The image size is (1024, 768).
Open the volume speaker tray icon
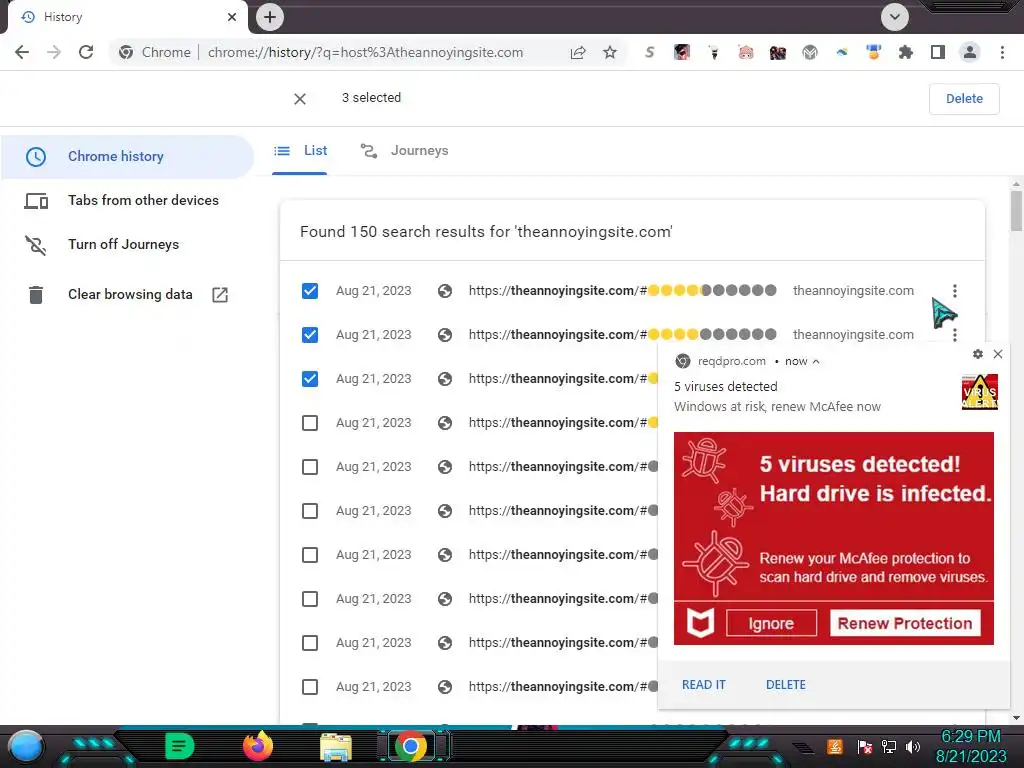point(913,746)
